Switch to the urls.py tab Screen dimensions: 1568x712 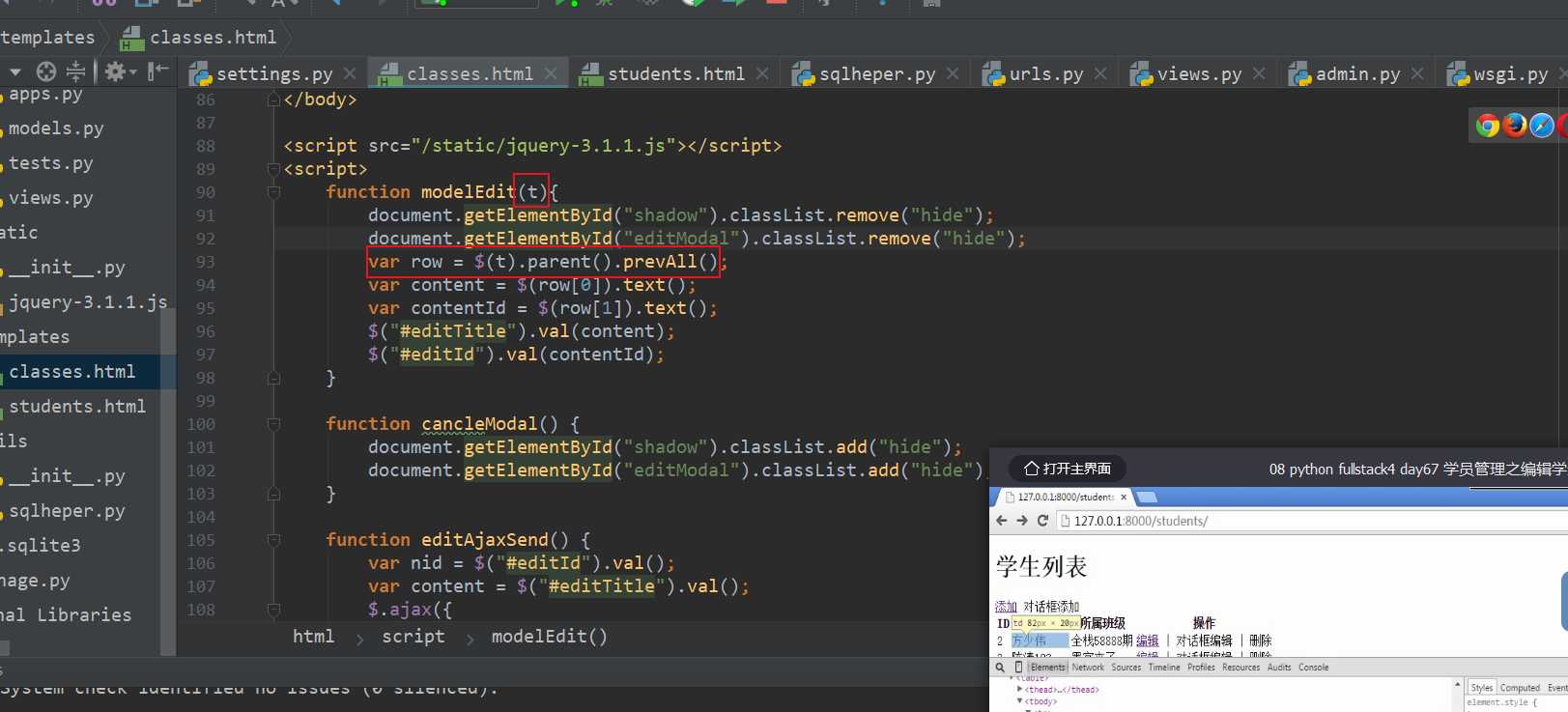point(1046,73)
